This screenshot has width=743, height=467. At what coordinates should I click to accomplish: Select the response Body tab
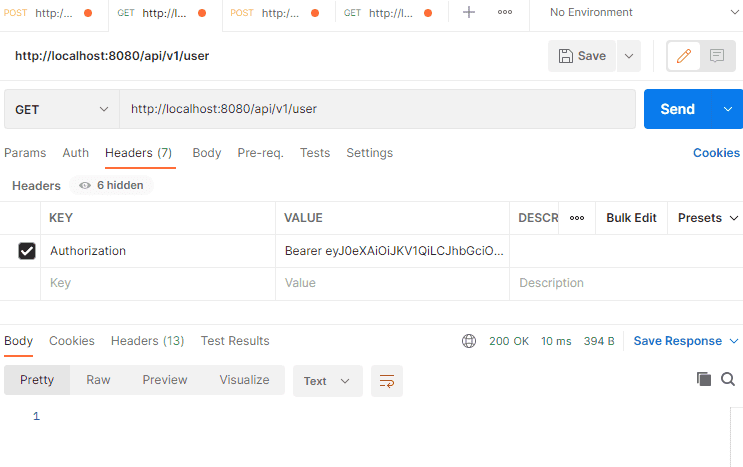pyautogui.click(x=18, y=341)
